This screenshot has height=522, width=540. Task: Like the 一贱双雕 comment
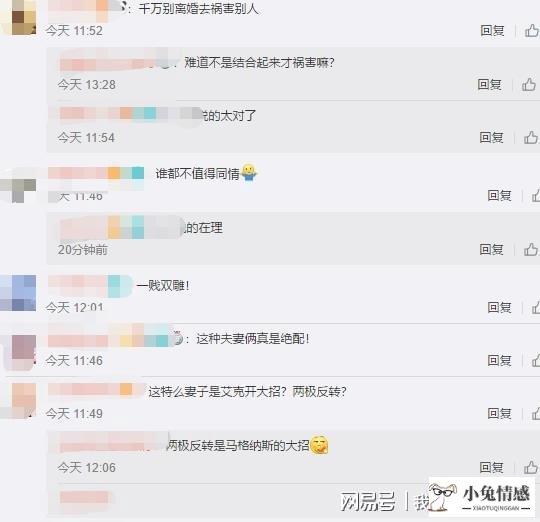[536, 307]
